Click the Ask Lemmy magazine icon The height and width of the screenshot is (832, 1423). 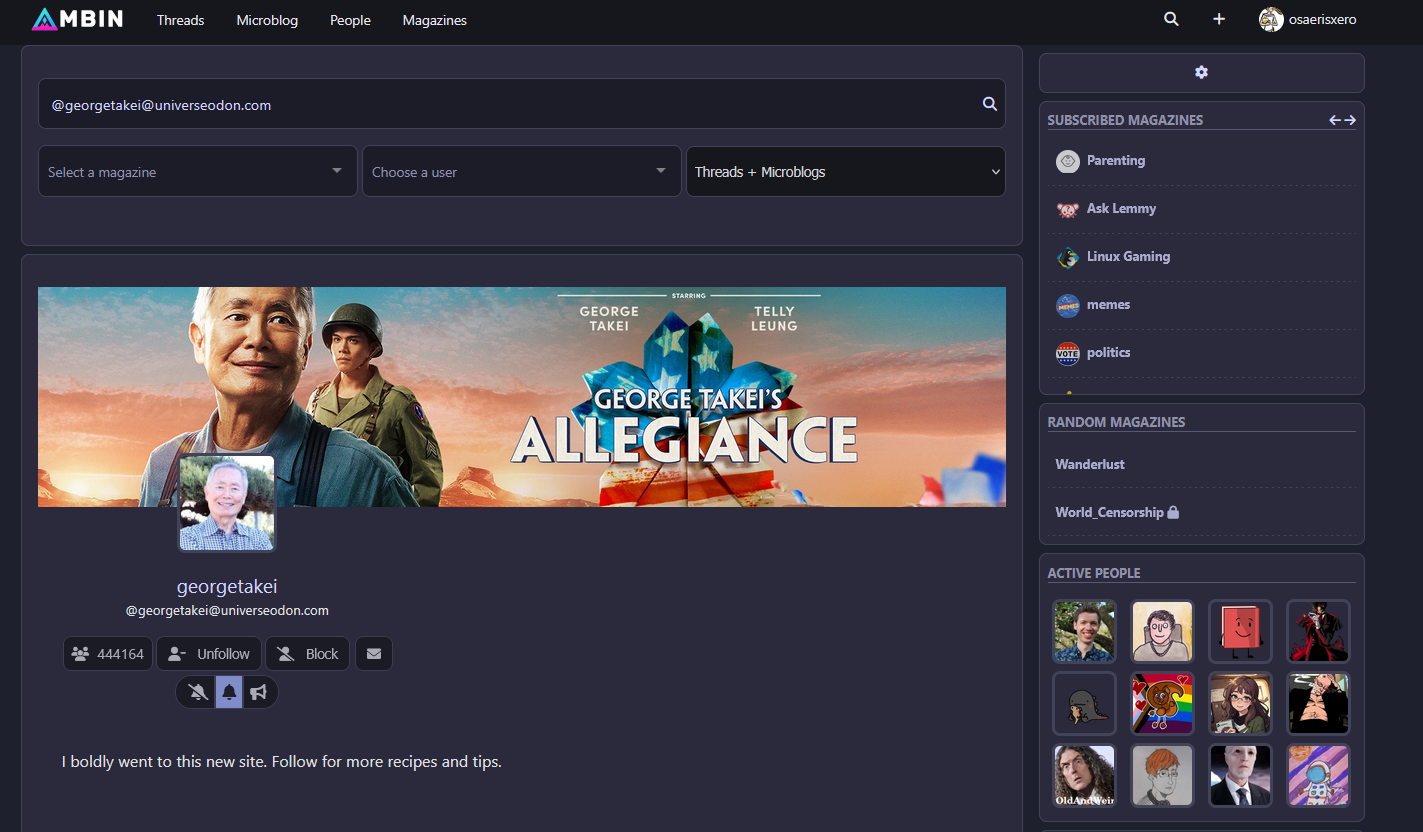(1068, 209)
